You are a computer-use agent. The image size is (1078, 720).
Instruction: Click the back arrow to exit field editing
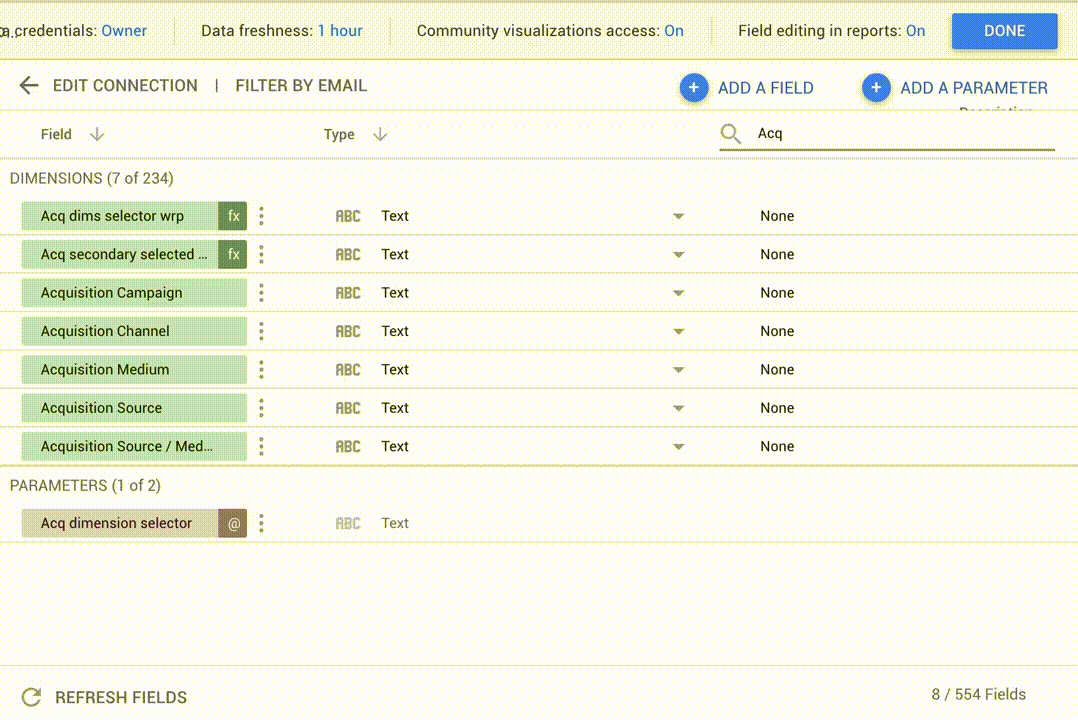pos(29,85)
